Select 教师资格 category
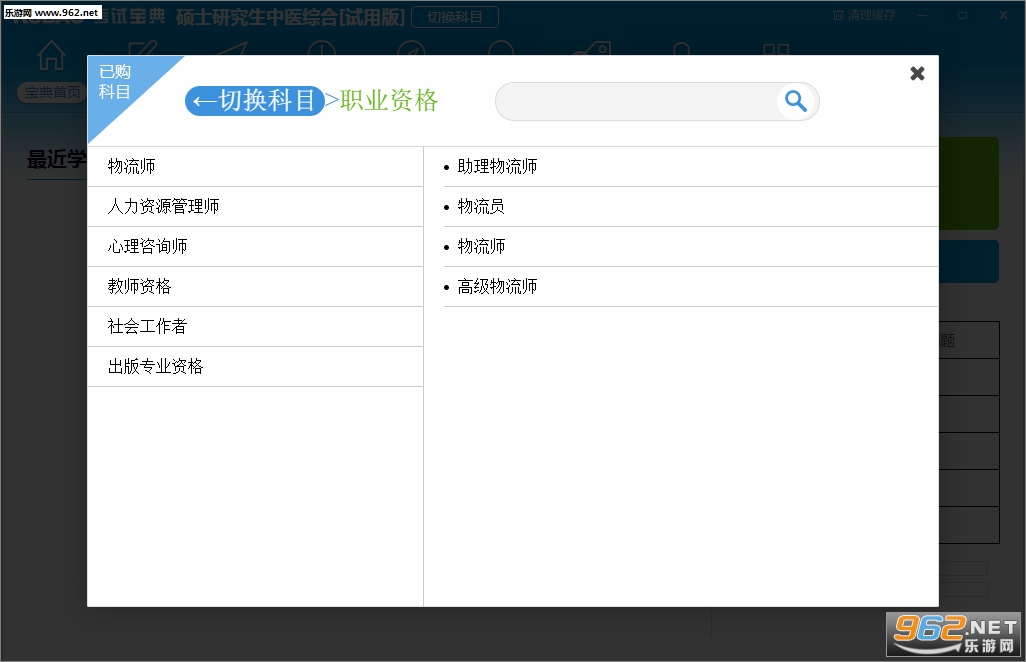The image size is (1026, 662). 255,287
